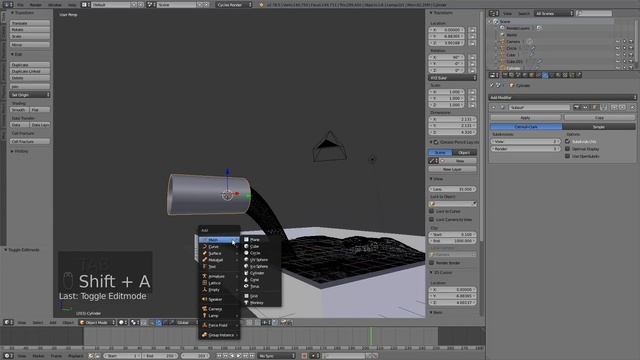Toggle Lock to Cursor checkbox
640x360 pixels.
[431, 211]
